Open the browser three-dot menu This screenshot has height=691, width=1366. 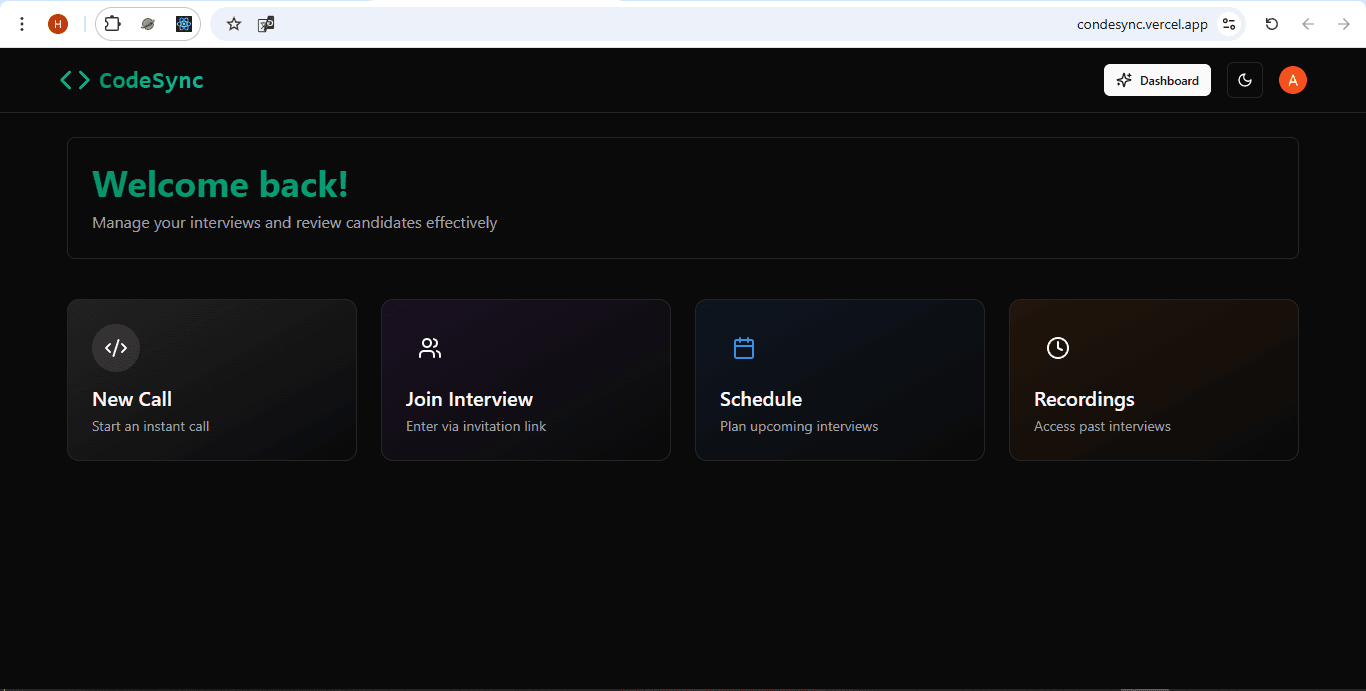[x=22, y=24]
